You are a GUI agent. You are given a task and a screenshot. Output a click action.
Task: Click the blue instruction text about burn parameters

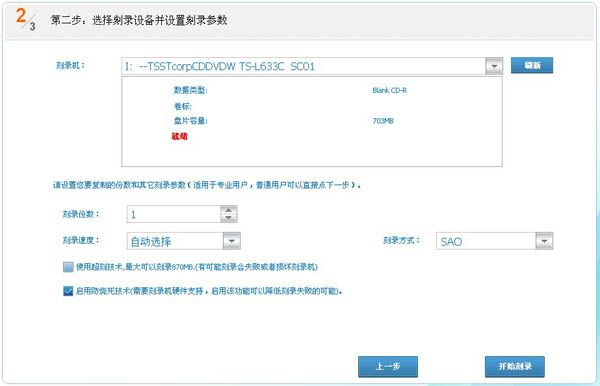[x=207, y=185]
